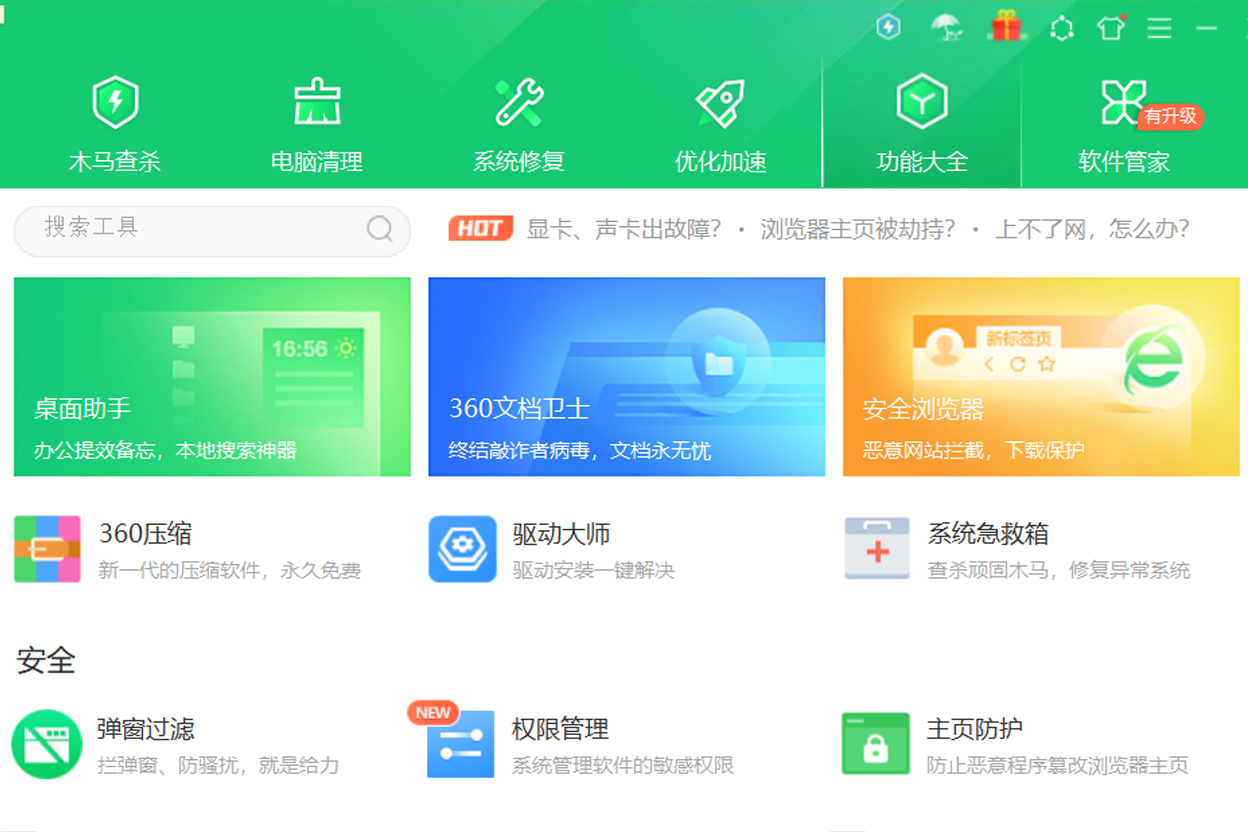Launch the 驱动大师 tool icon
The height and width of the screenshot is (832, 1248).
tap(462, 549)
